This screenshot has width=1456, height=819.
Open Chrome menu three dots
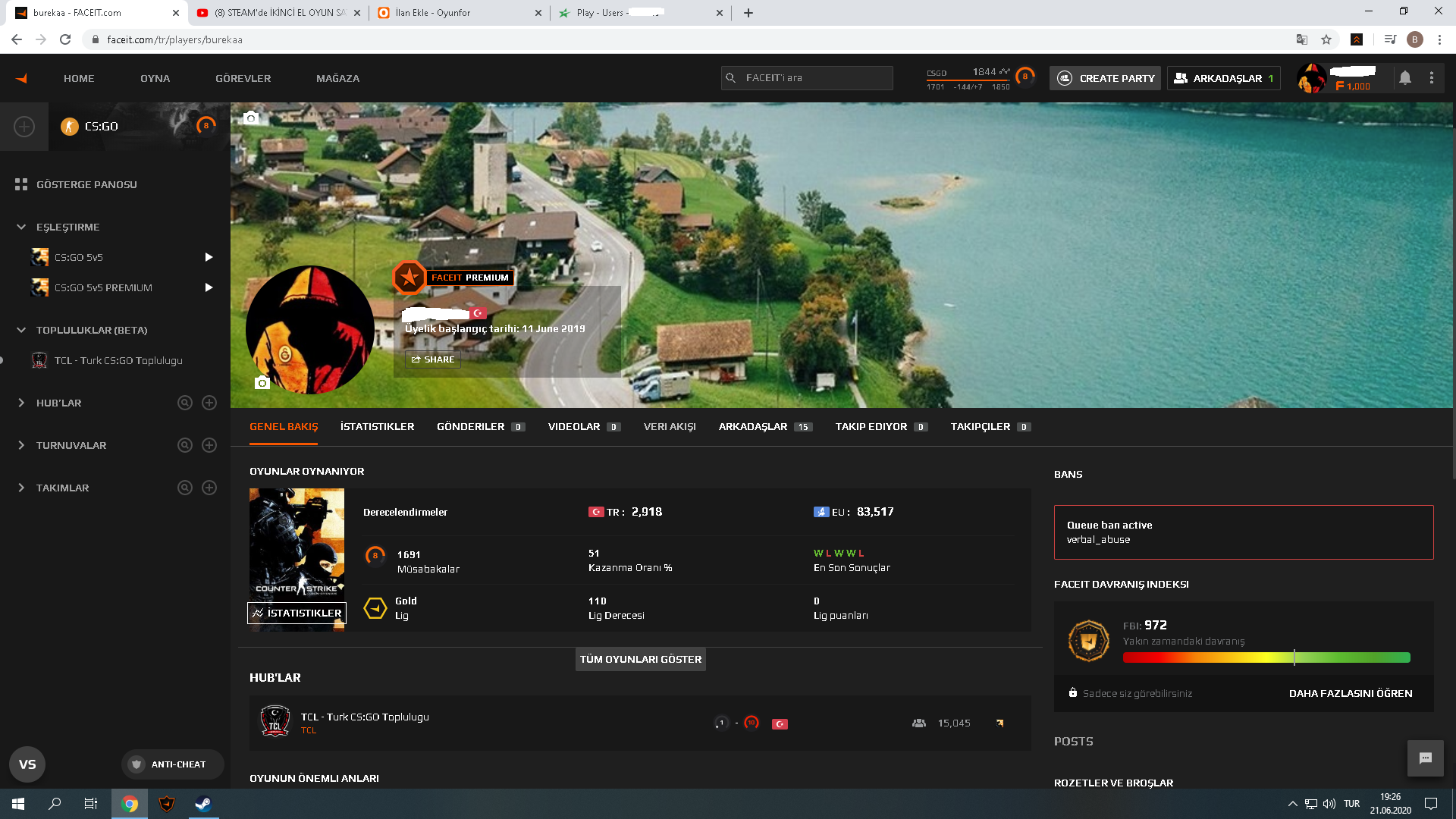coord(1439,39)
